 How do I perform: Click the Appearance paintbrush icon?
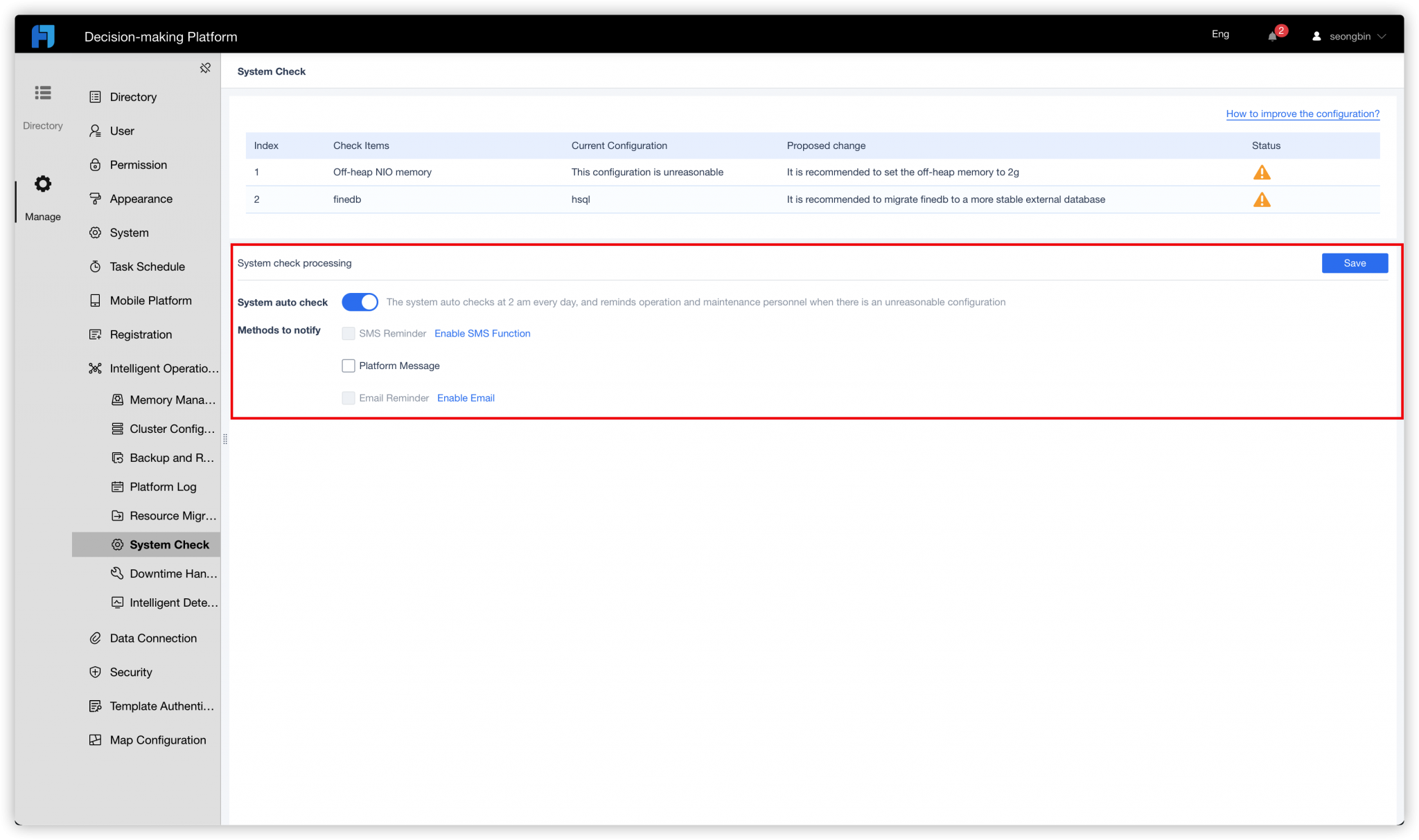(x=95, y=198)
